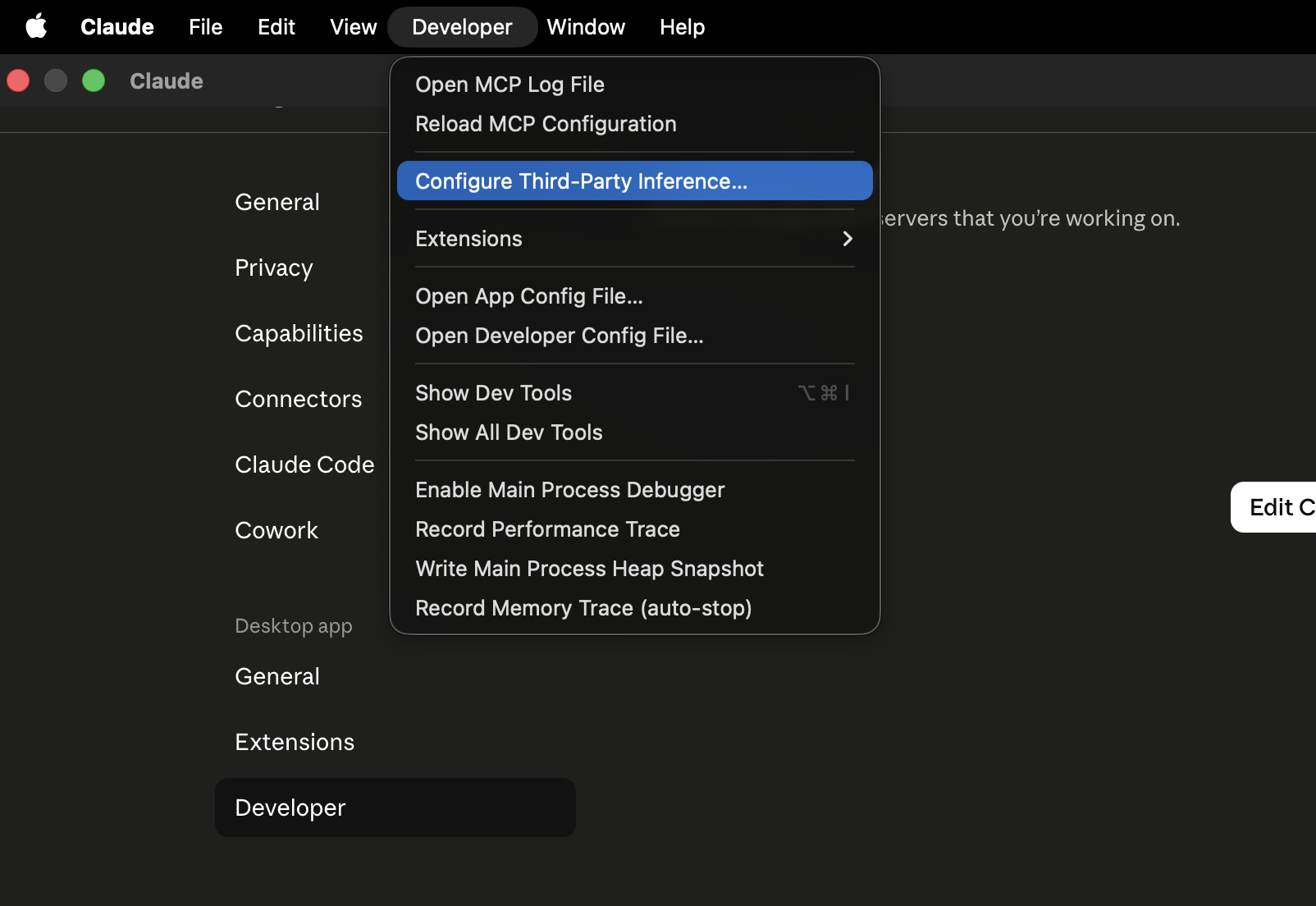Open General under Desktop app

coord(277,676)
